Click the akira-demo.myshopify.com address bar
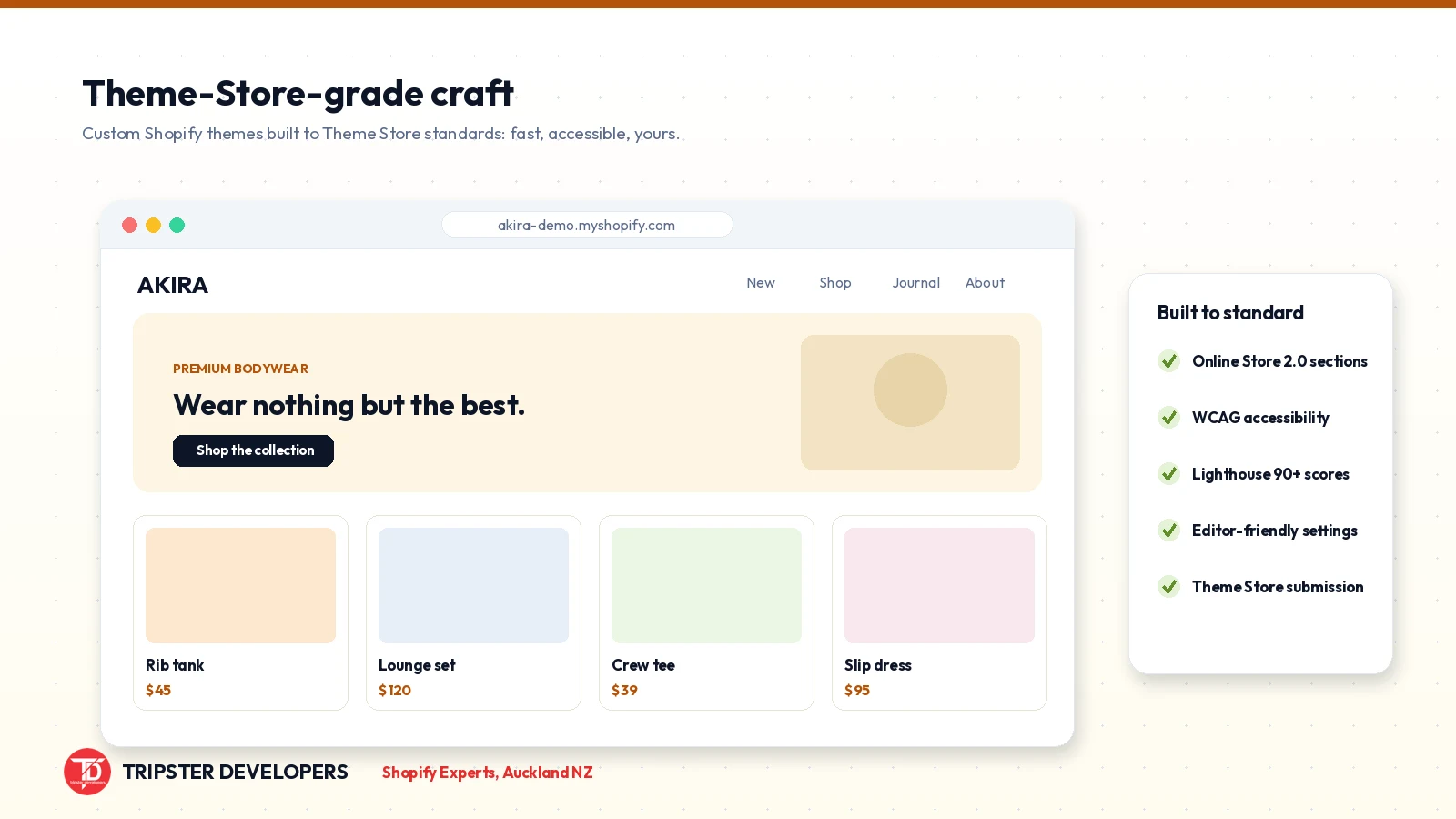The height and width of the screenshot is (819, 1456). coord(587,225)
